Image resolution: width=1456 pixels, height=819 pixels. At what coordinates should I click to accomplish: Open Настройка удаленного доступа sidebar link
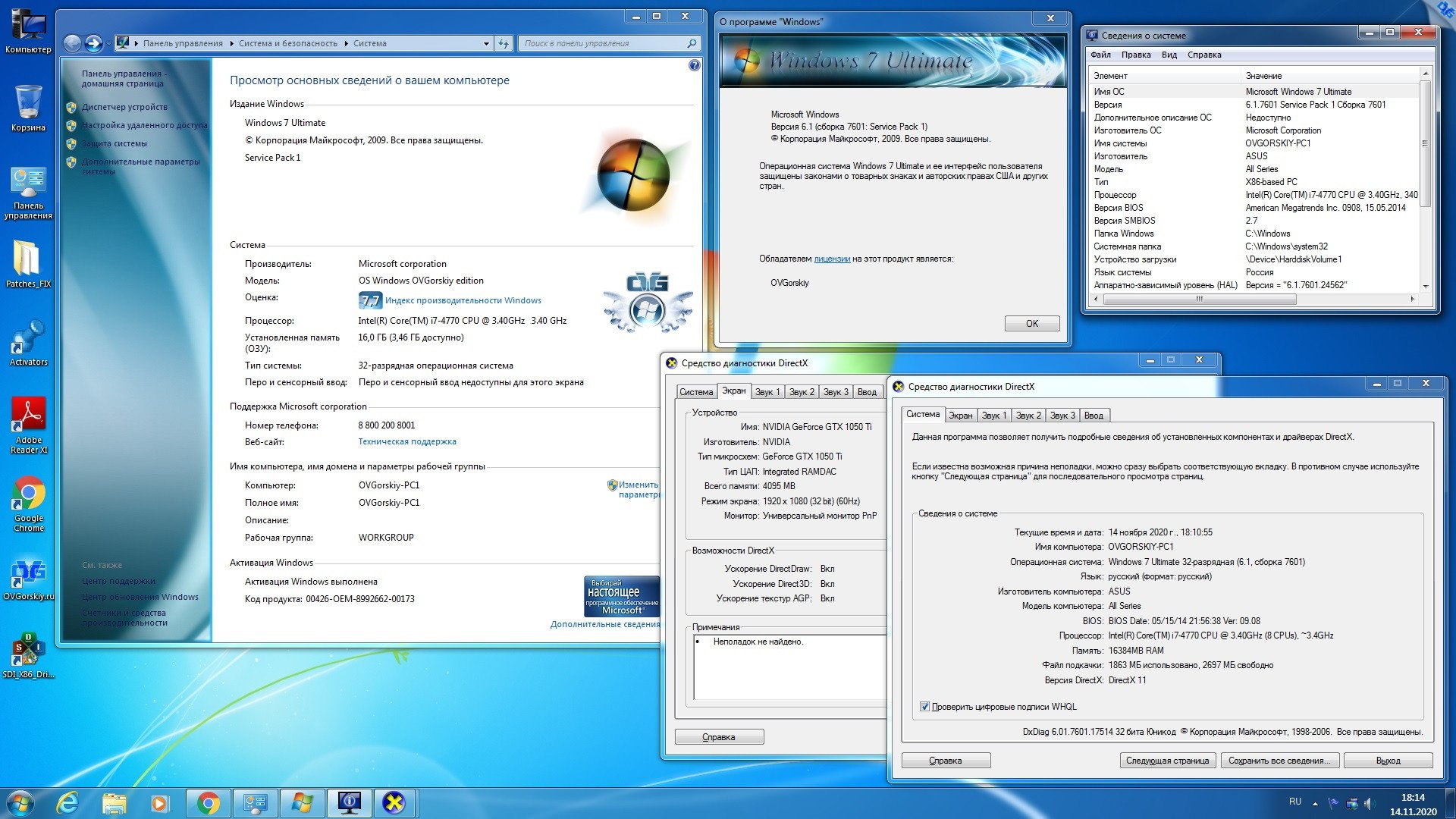coord(144,125)
